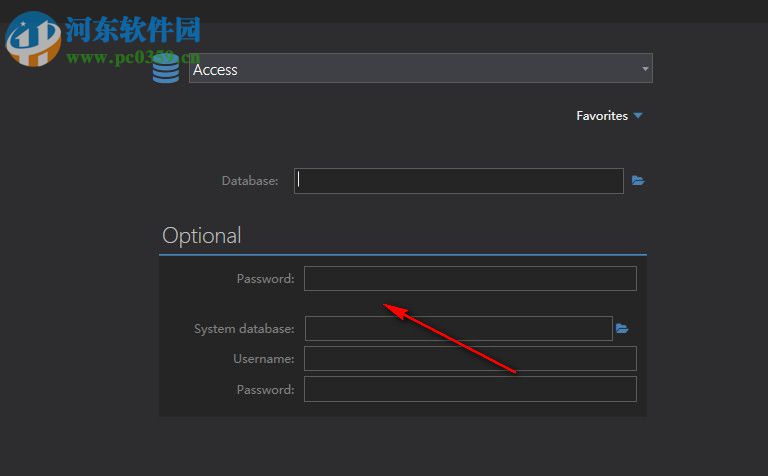Click the Optional section heading
768x476 pixels.
(201, 236)
